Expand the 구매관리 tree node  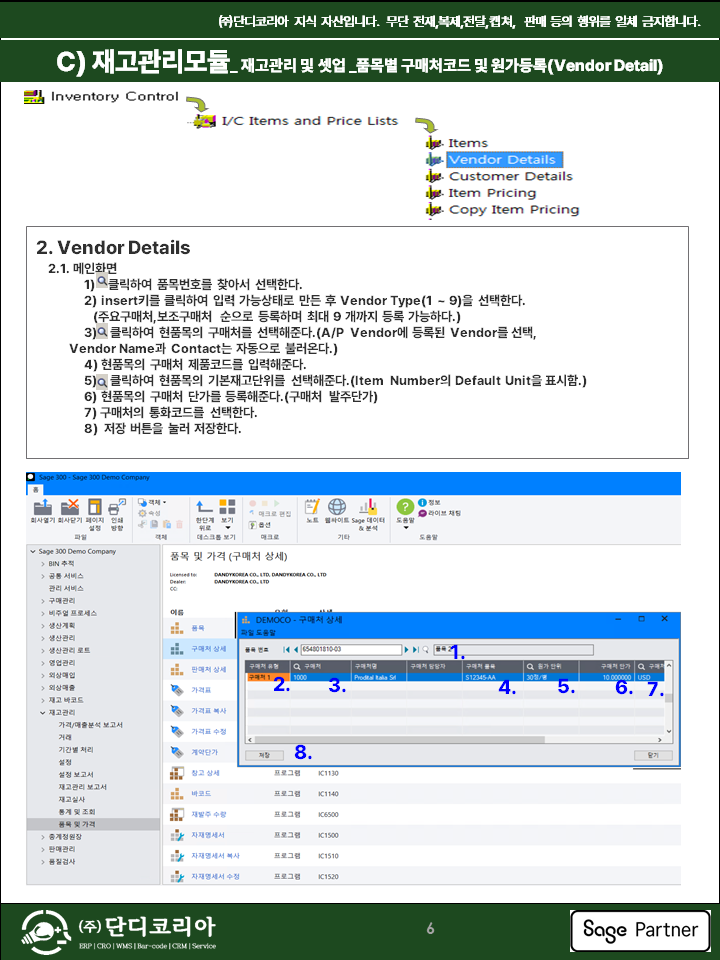pos(43,601)
